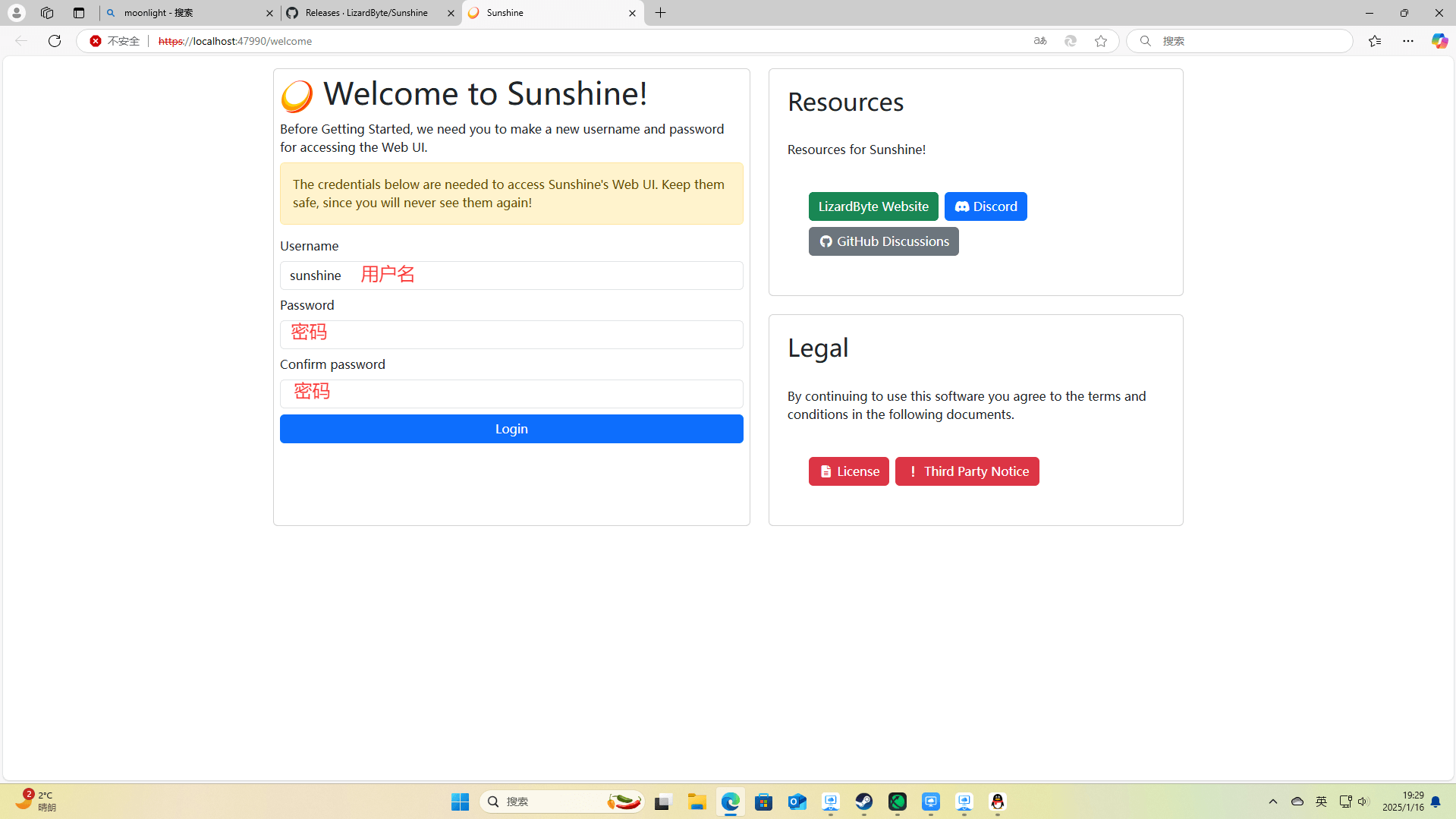Open the browser settings and more menu

tap(1408, 41)
